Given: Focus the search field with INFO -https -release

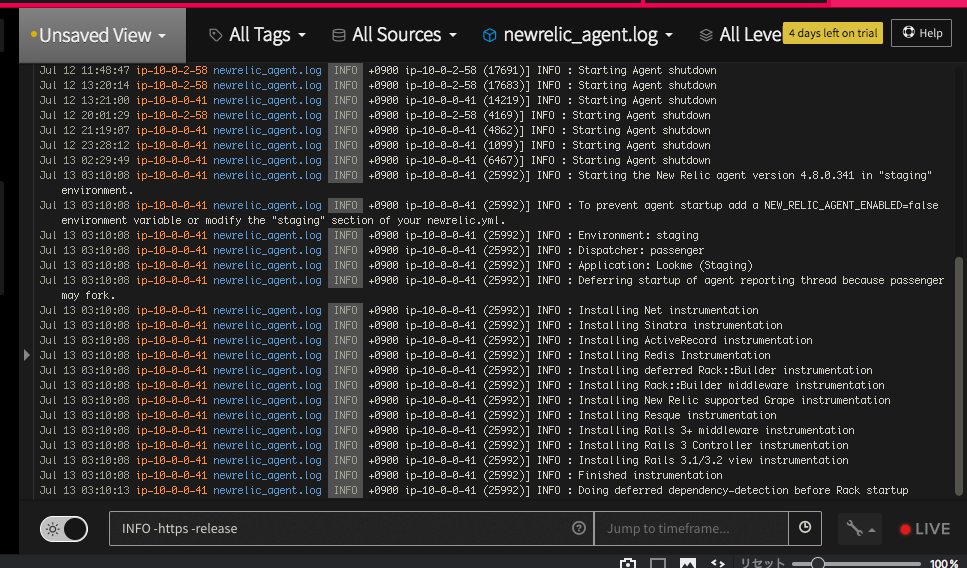Looking at the screenshot, I should click(352, 529).
